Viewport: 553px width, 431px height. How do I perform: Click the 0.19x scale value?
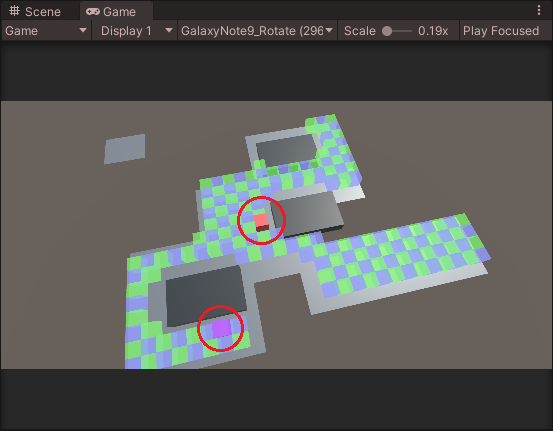(433, 31)
